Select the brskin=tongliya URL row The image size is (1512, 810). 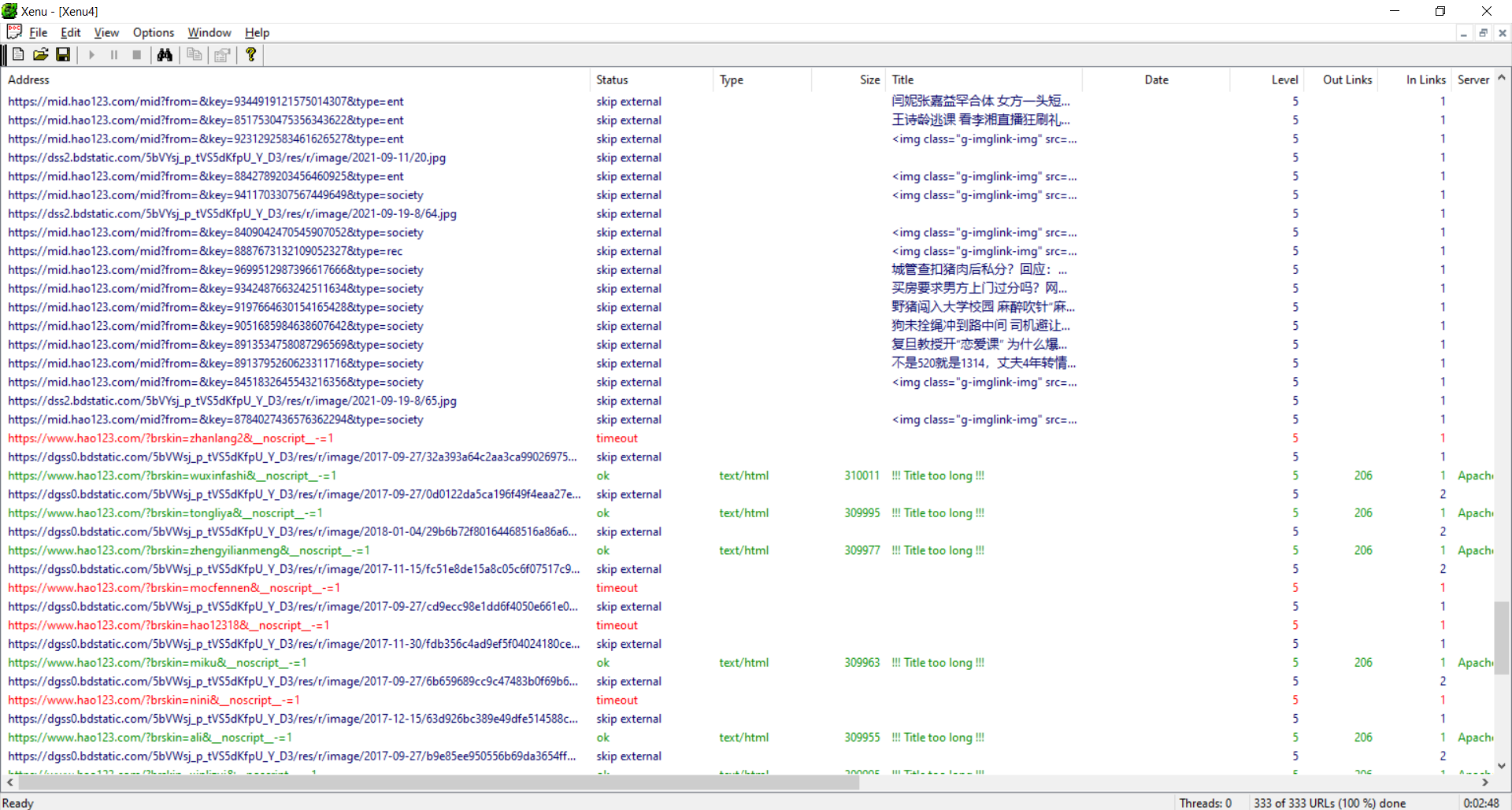point(748,513)
